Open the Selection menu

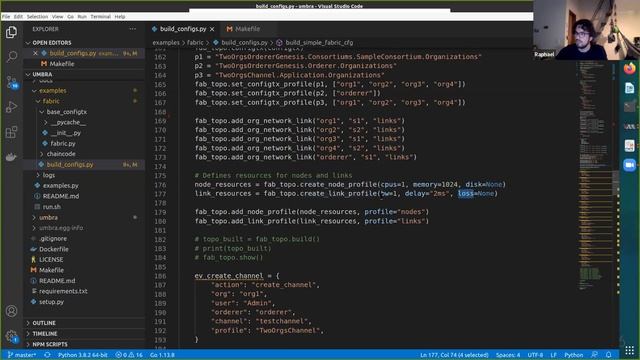click(x=37, y=17)
